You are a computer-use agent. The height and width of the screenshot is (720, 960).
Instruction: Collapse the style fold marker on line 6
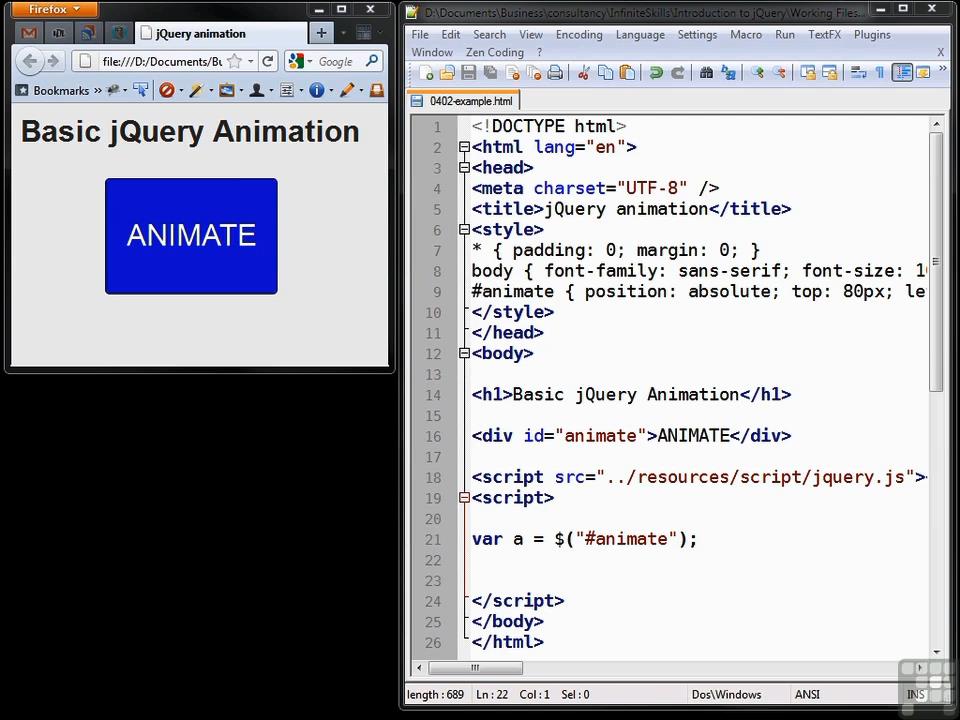(463, 230)
